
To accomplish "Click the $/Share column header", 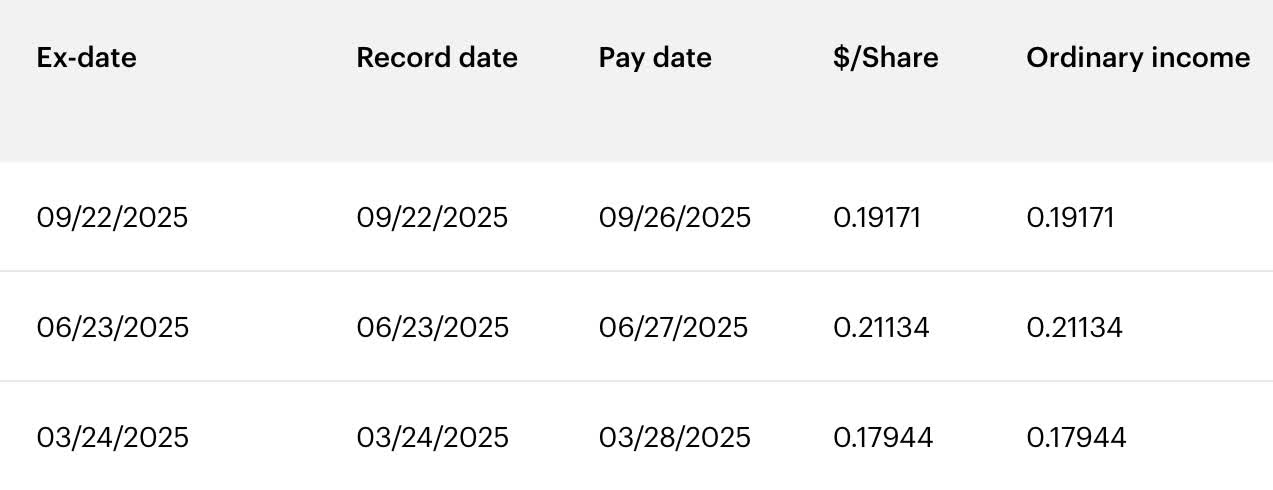I will [x=885, y=58].
